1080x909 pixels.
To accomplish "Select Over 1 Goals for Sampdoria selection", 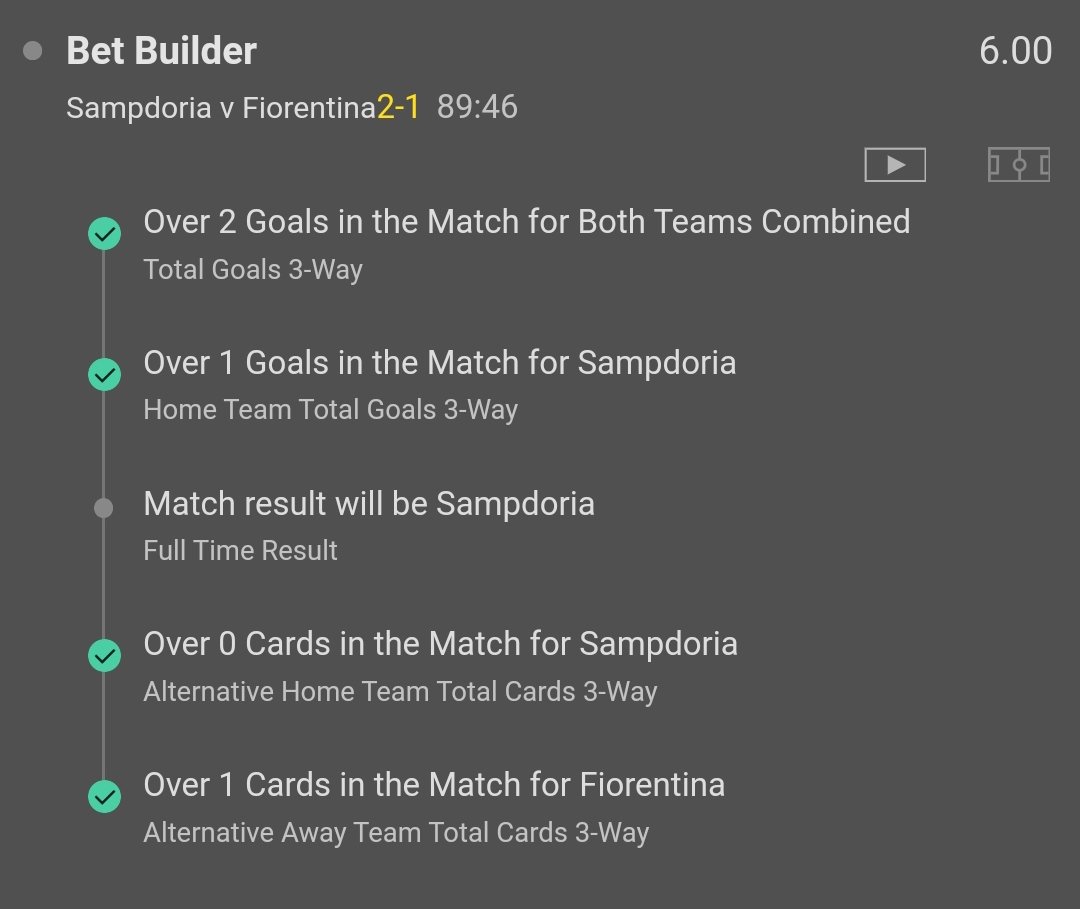I will (x=439, y=362).
